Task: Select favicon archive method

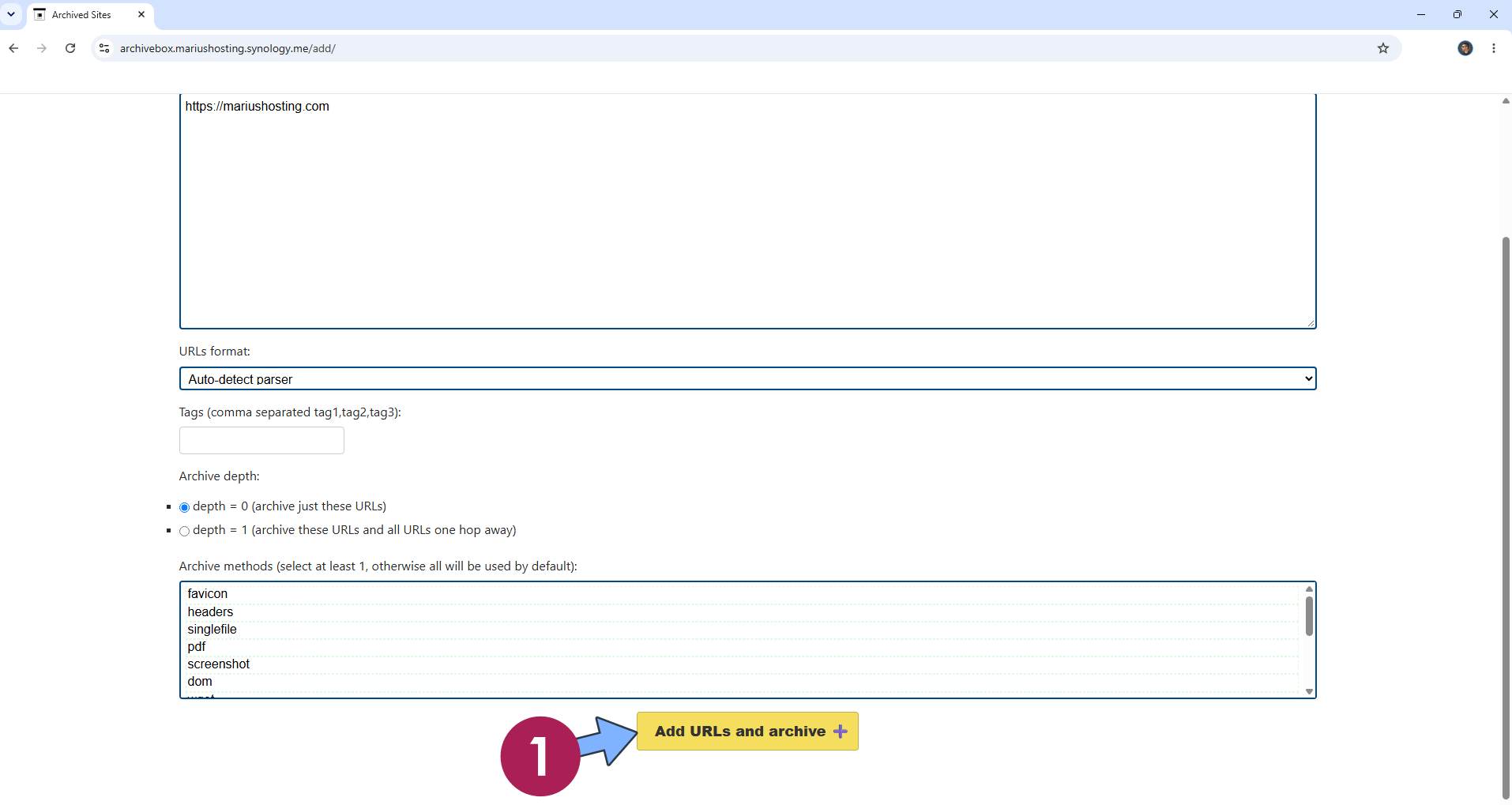Action: coord(742,594)
